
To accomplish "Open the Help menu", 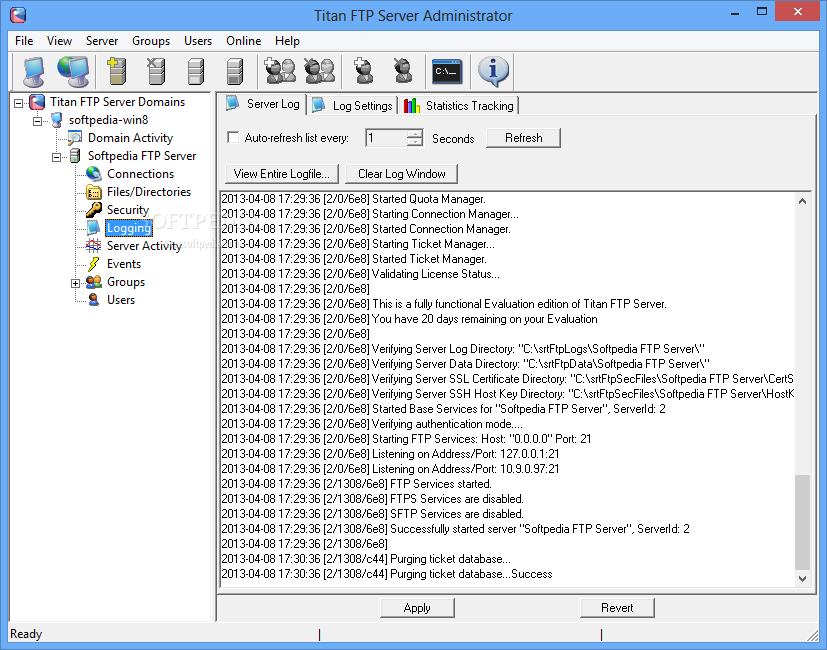I will click(x=287, y=41).
